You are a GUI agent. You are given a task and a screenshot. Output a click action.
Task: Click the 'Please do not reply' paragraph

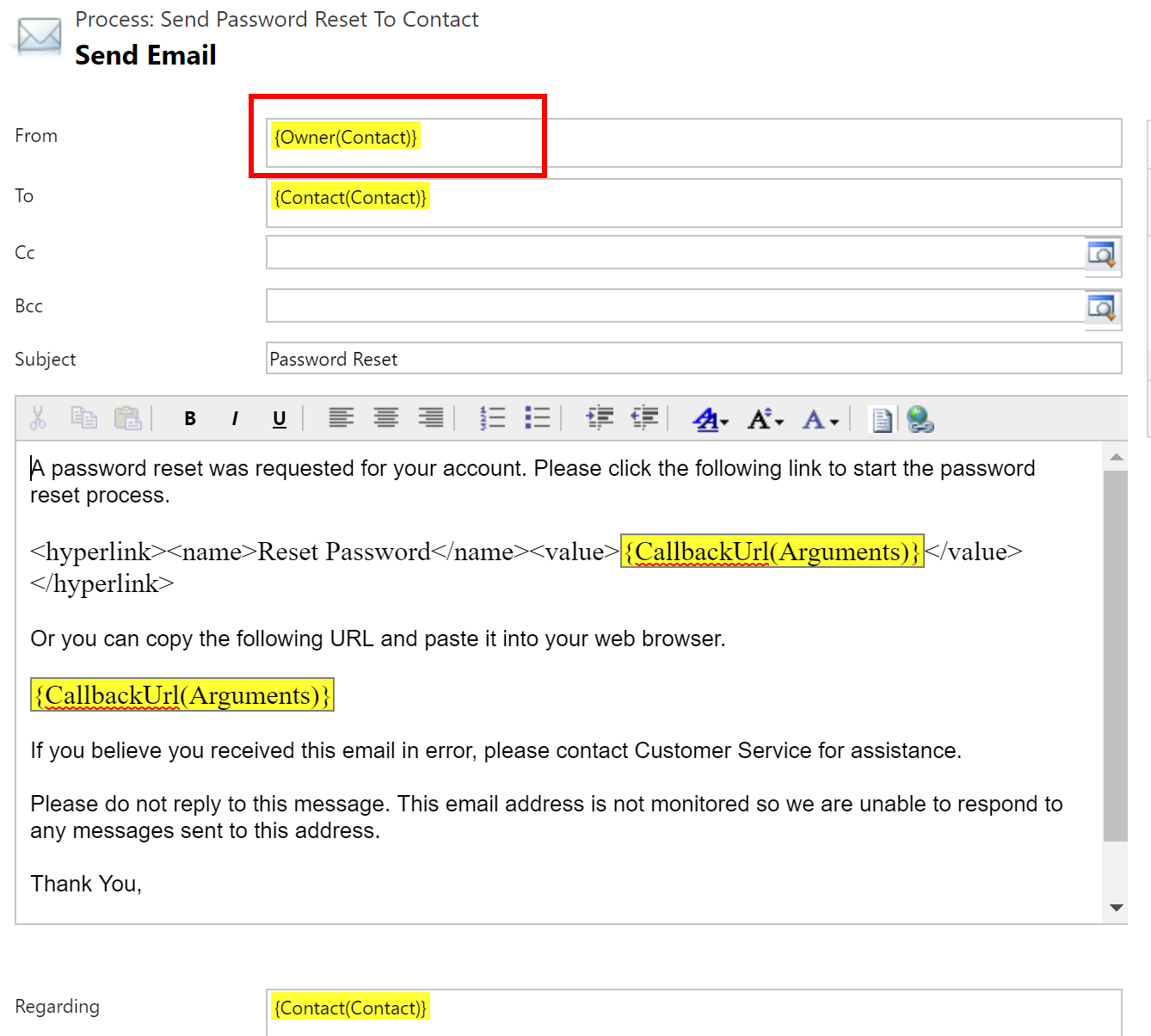click(x=546, y=817)
